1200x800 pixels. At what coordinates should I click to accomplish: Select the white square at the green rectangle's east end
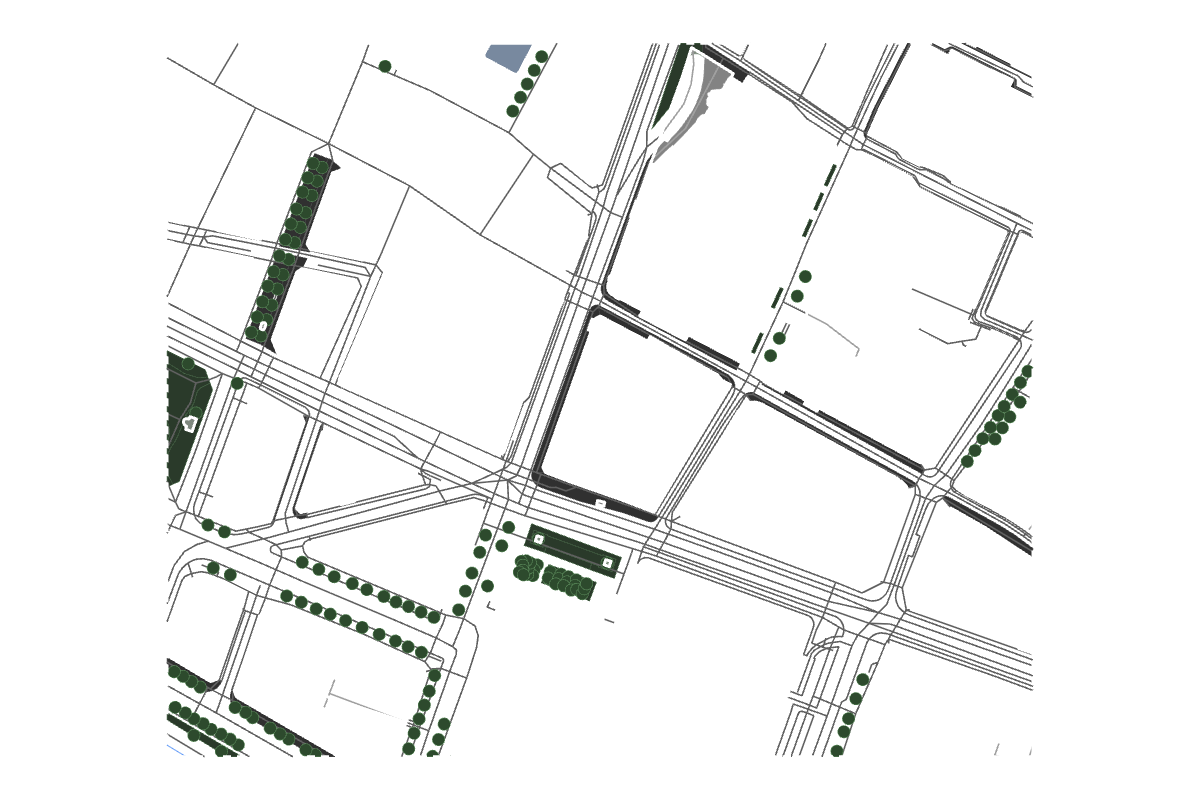coord(607,563)
